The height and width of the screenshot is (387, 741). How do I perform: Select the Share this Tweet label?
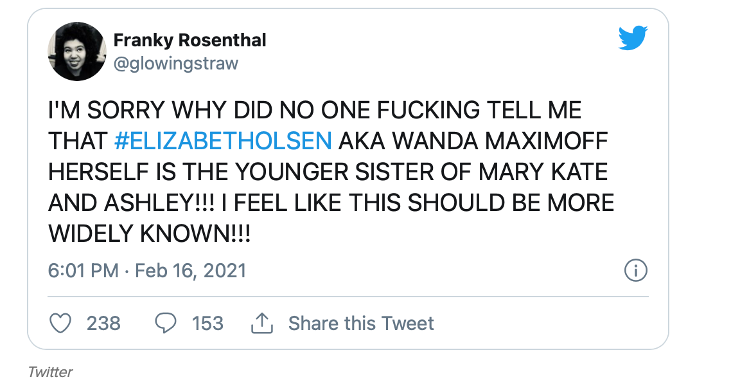click(361, 324)
